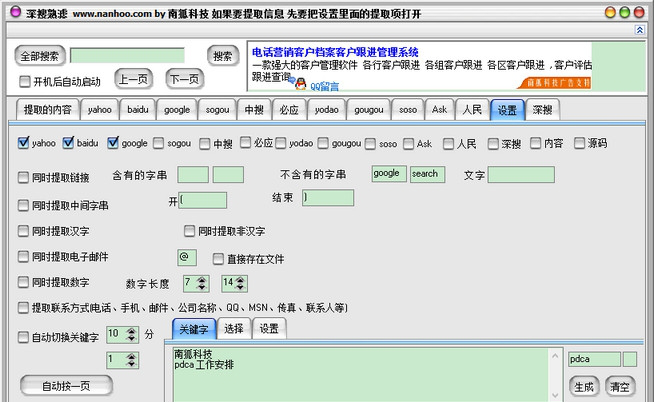This screenshot has height=418, width=654.
Task: Check 提取联系方式 option
Action: click(23, 308)
